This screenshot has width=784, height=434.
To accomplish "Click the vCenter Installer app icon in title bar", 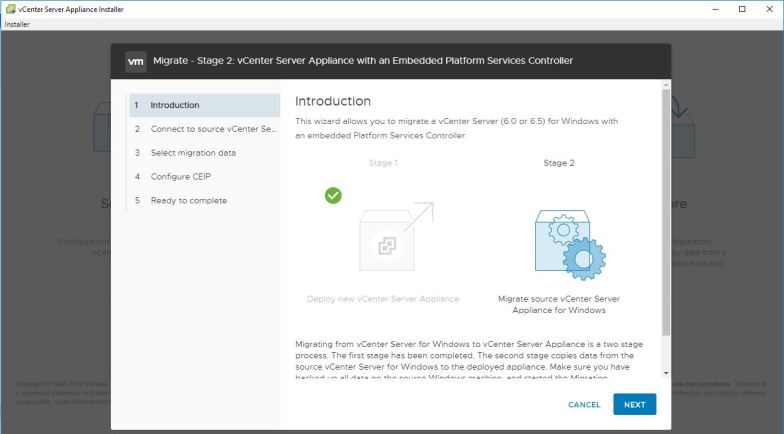I will [x=9, y=9].
